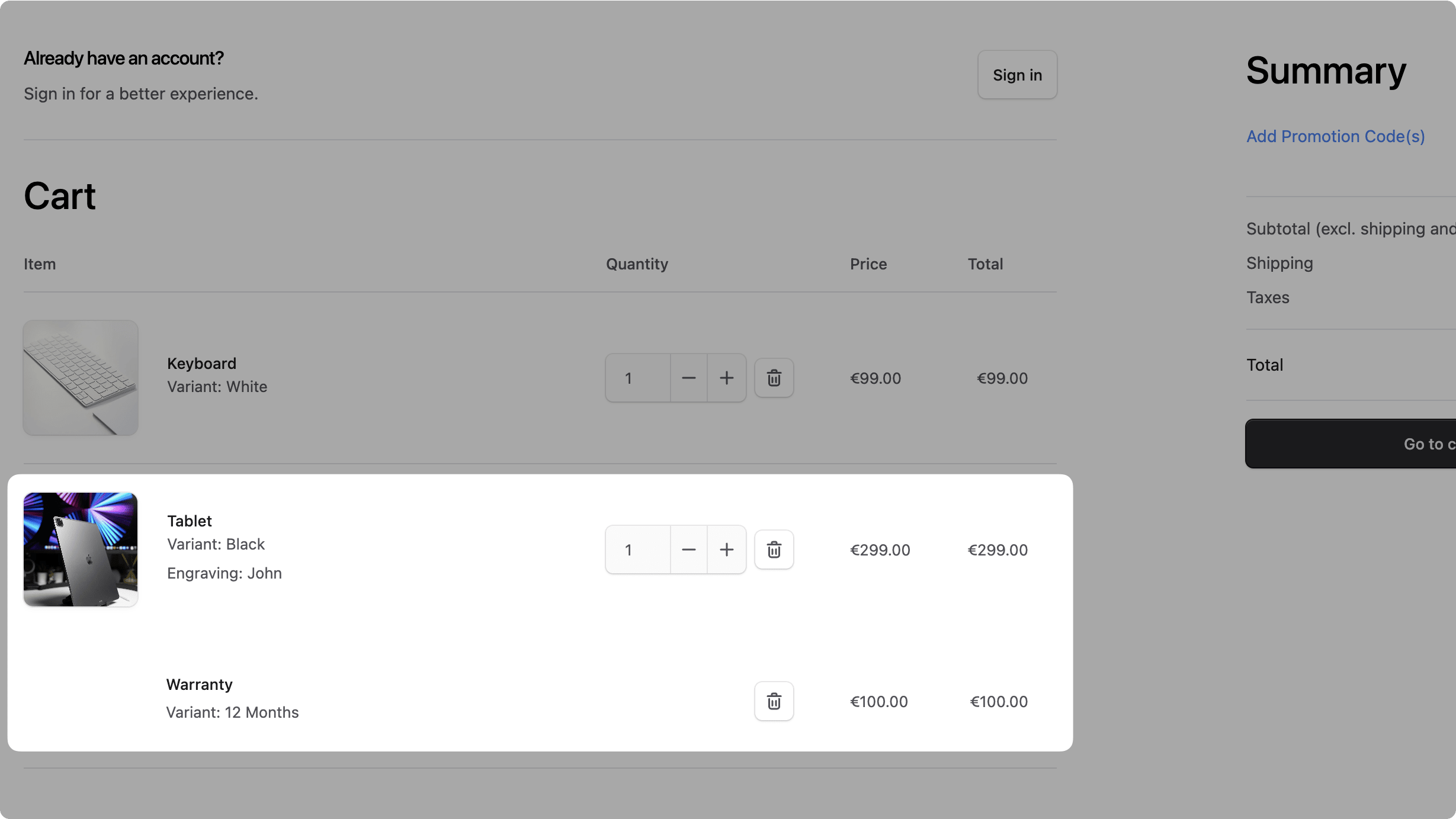The width and height of the screenshot is (1456, 819).
Task: Decrease the Keyboard quantity with the minus icon
Action: [x=688, y=378]
